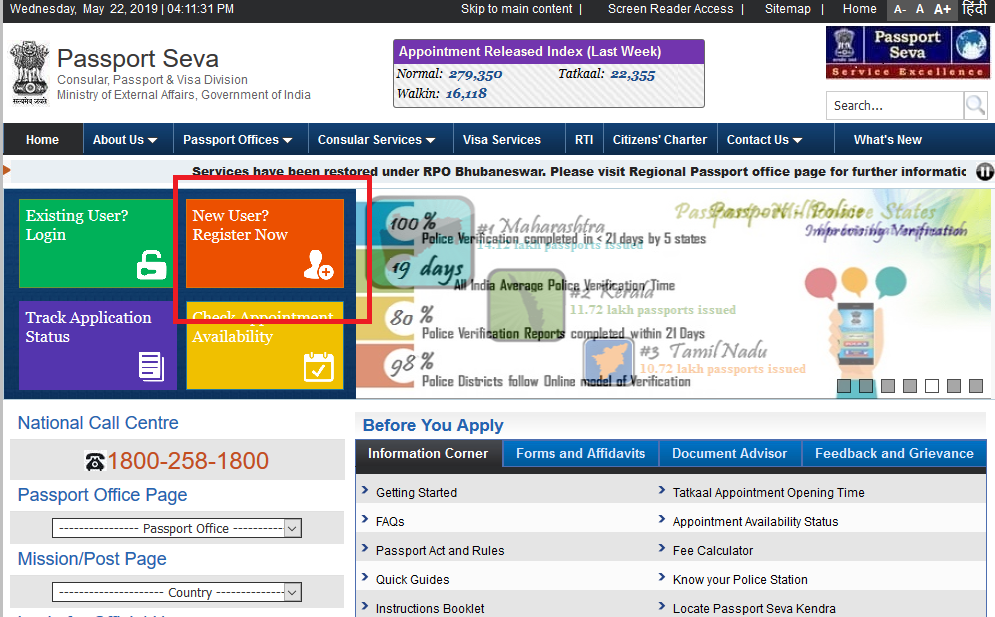Click the document icon on Track Application Status

point(152,366)
